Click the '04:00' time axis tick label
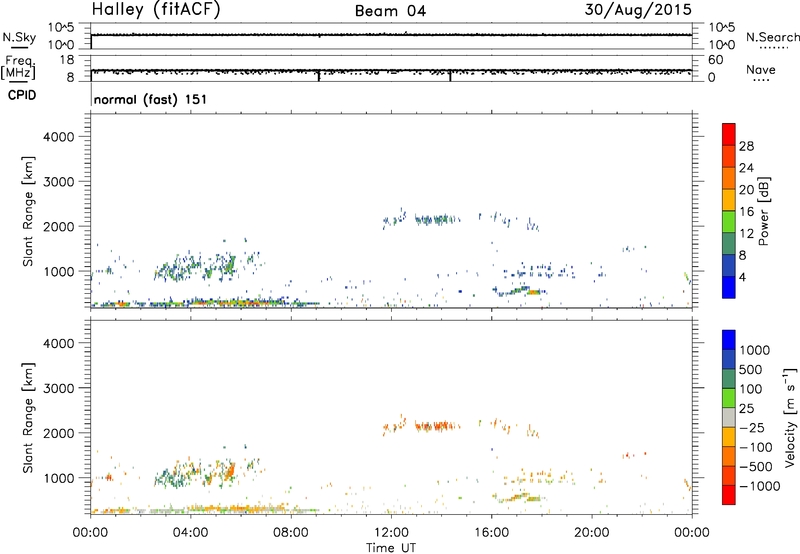This screenshot has height=554, width=800. pyautogui.click(x=190, y=532)
